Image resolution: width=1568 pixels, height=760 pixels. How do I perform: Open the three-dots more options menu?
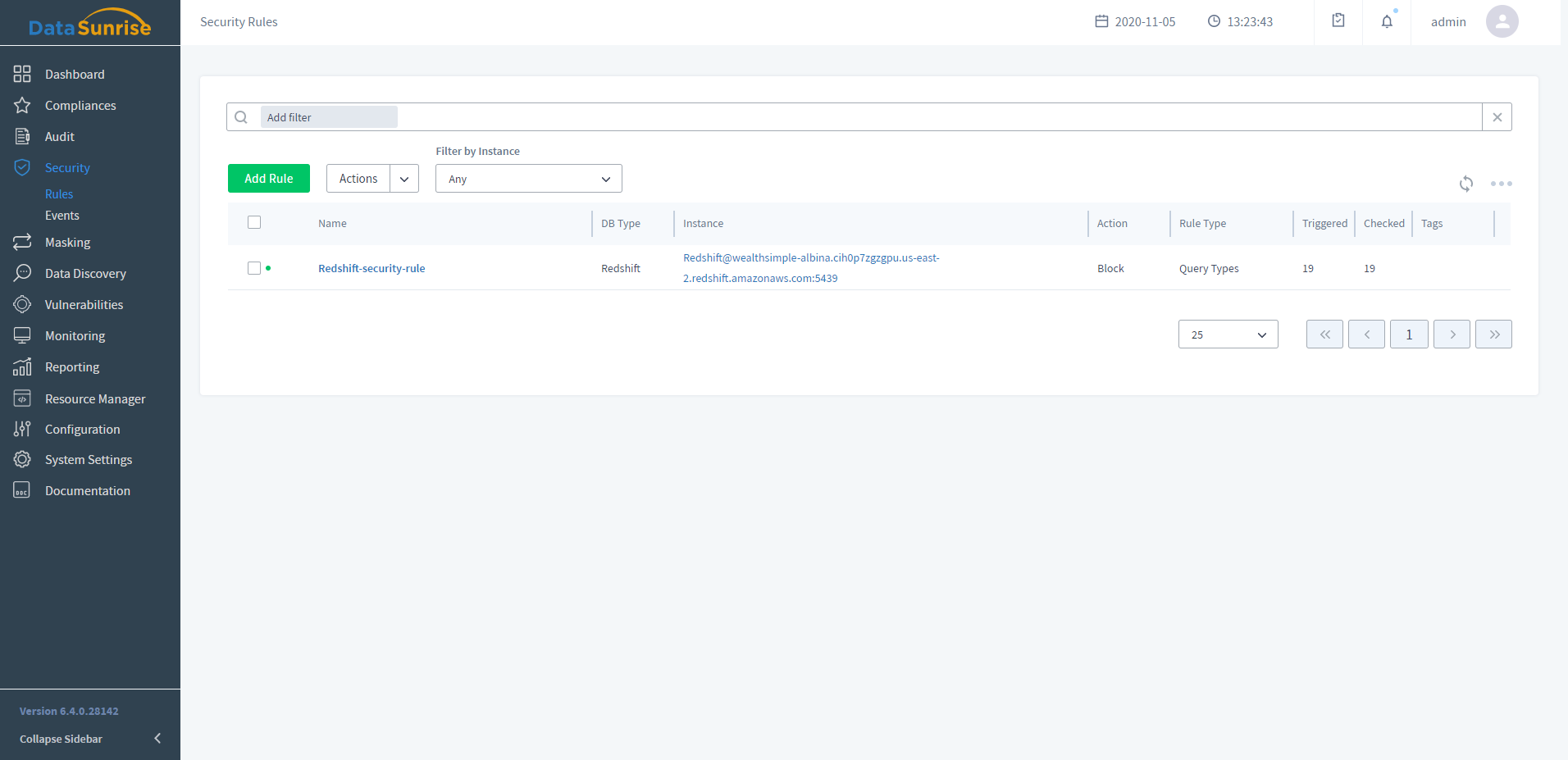1501,184
